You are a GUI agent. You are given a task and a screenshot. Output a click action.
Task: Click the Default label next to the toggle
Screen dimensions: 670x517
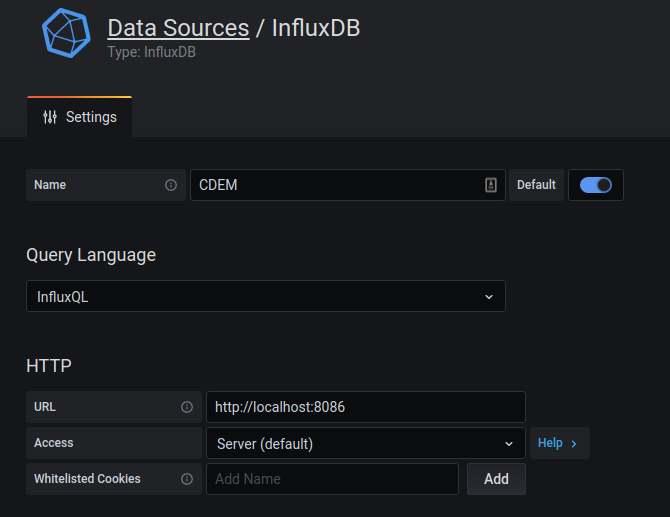536,185
